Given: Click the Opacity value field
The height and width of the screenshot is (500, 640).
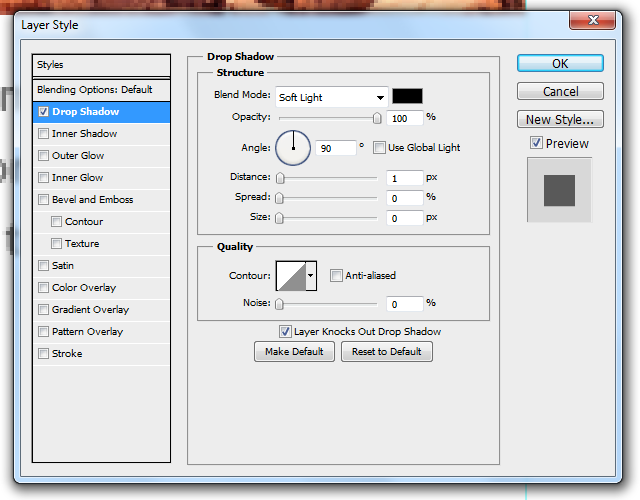Looking at the screenshot, I should click(x=404, y=118).
